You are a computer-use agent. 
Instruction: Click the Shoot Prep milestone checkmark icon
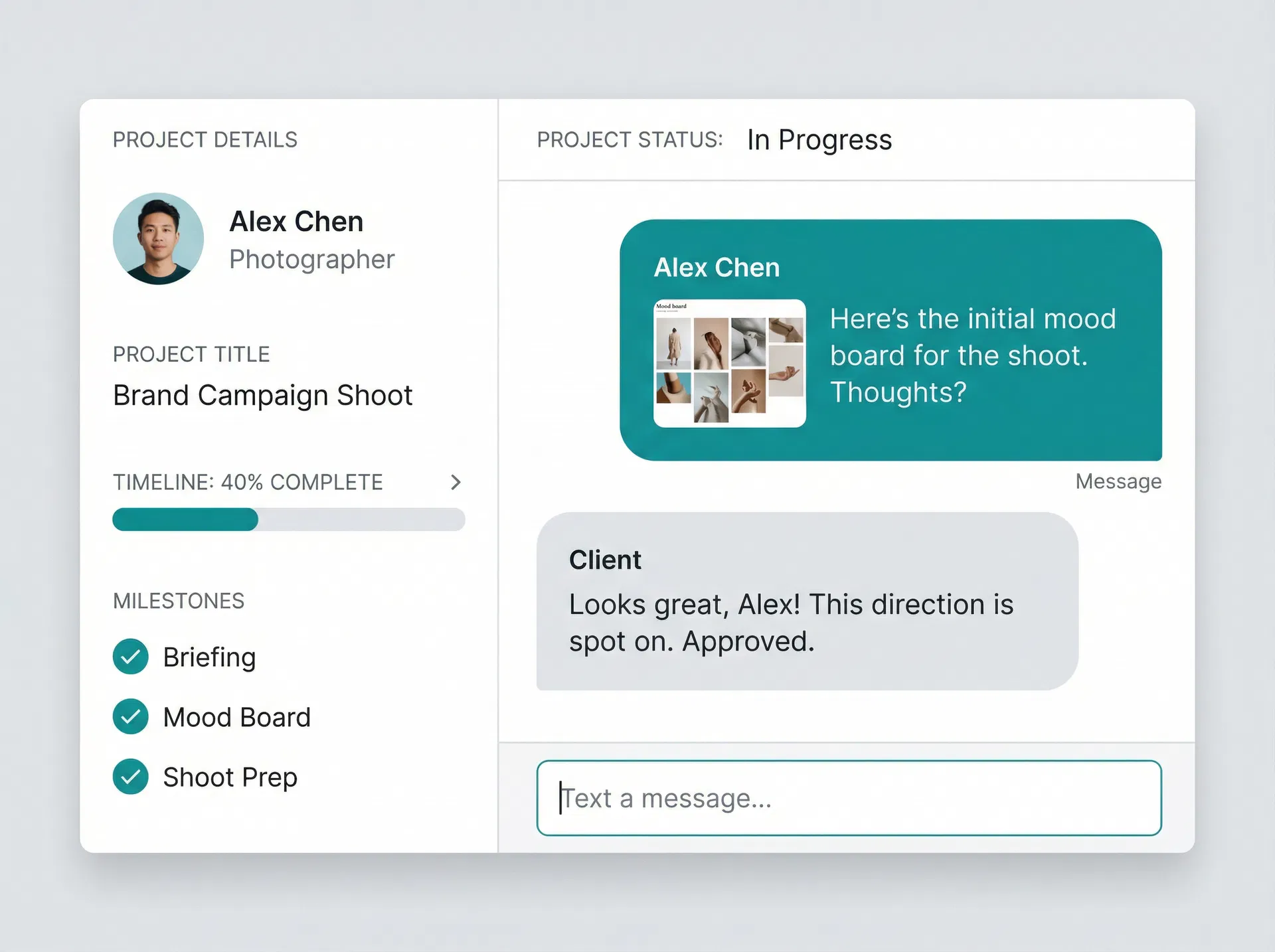tap(130, 776)
